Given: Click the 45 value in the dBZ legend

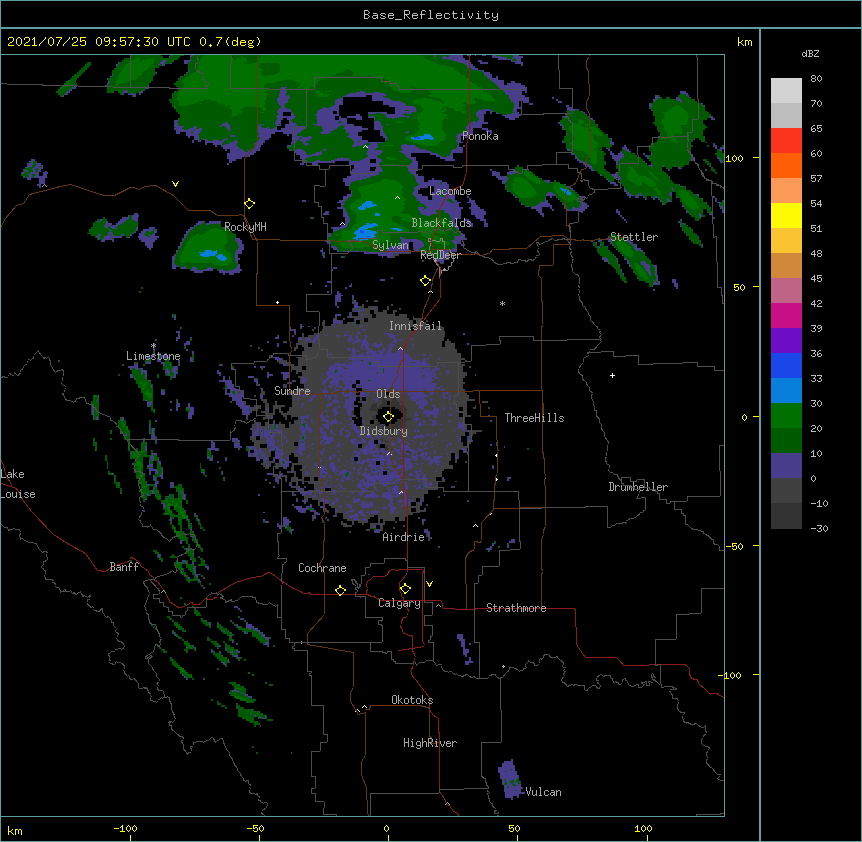Looking at the screenshot, I should click(816, 279).
